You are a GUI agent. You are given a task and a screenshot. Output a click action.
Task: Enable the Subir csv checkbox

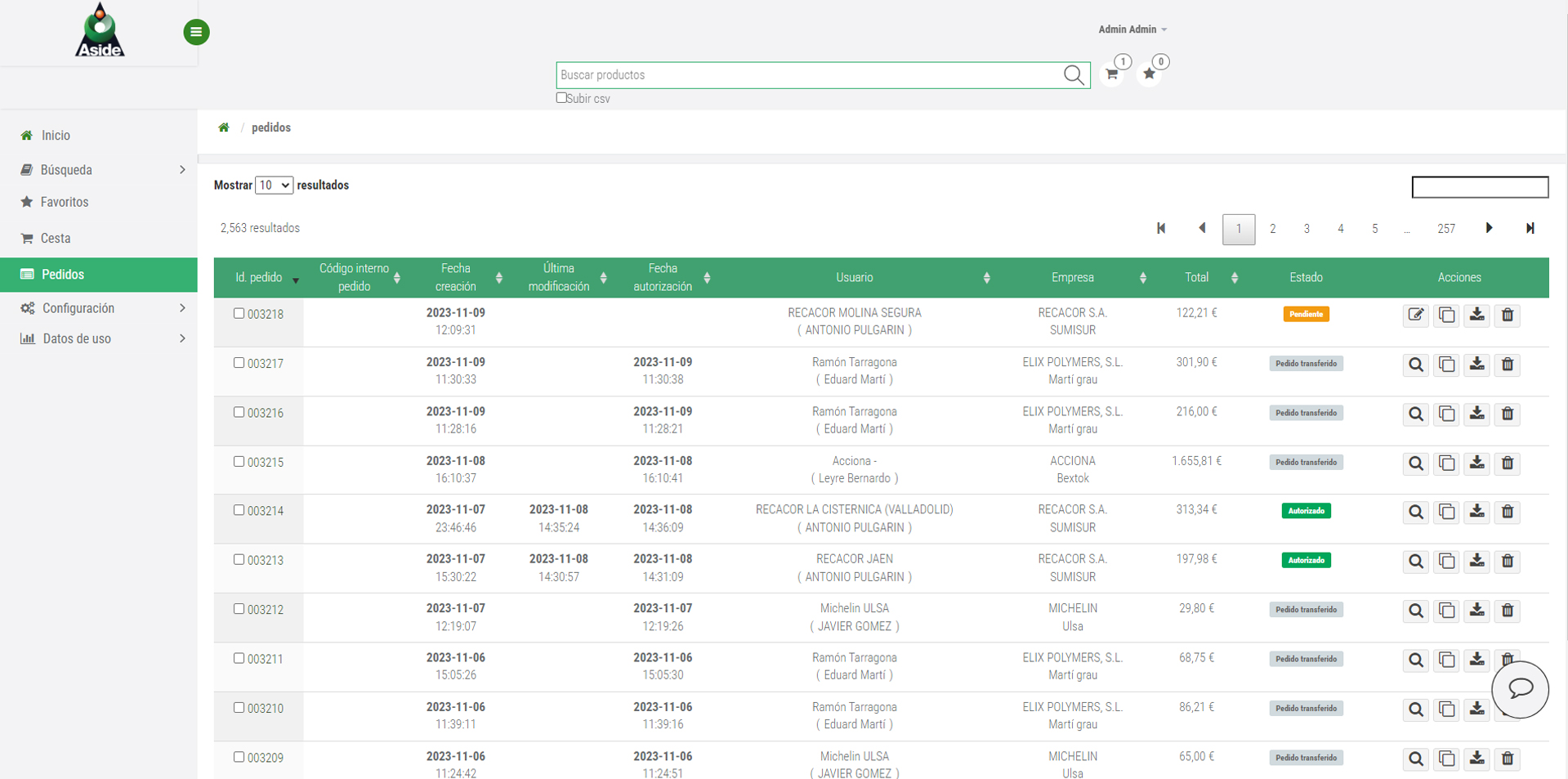point(561,98)
